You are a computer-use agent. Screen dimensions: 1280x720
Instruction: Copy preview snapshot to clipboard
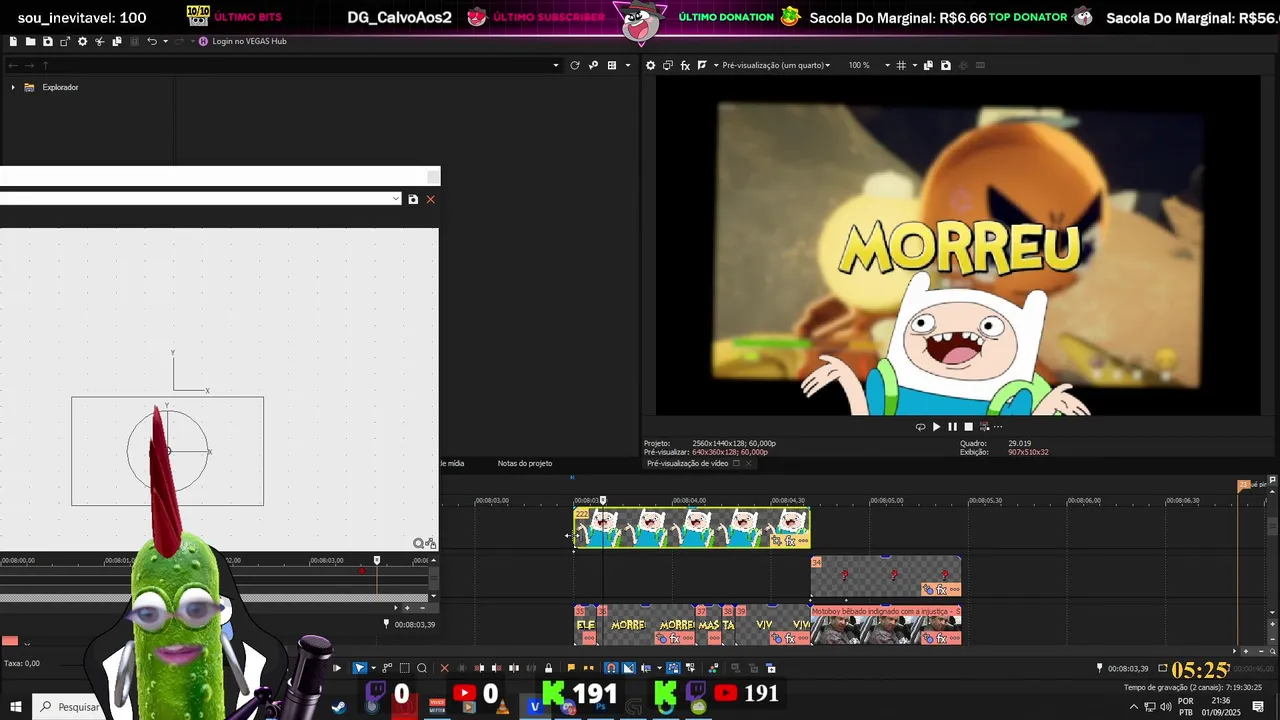[x=928, y=65]
